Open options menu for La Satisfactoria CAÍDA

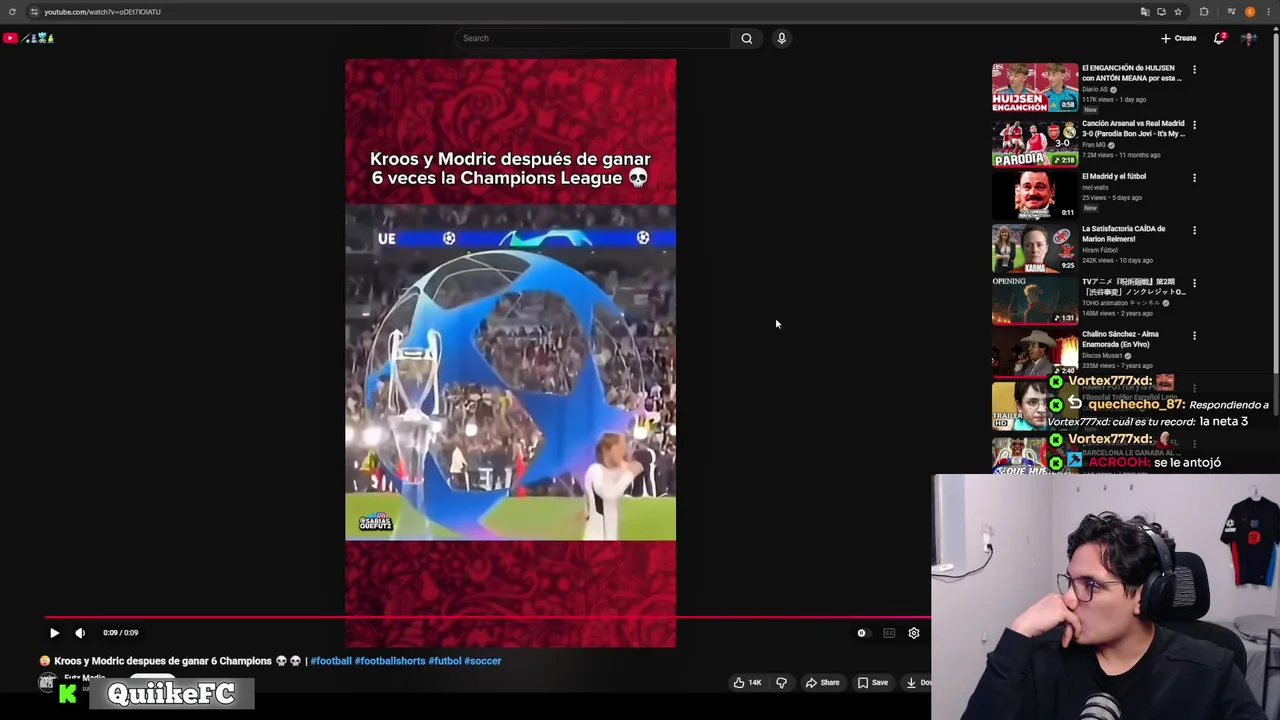(x=1194, y=230)
